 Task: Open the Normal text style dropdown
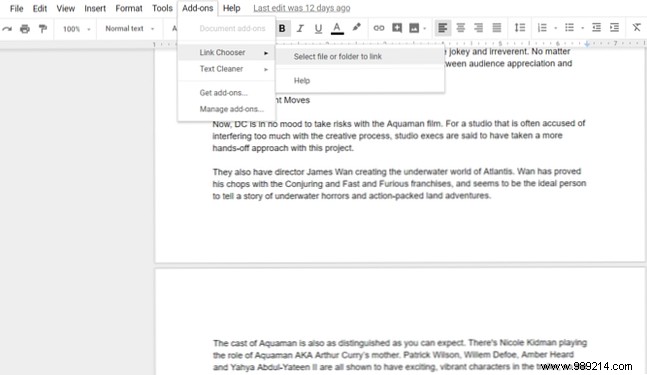coord(130,28)
